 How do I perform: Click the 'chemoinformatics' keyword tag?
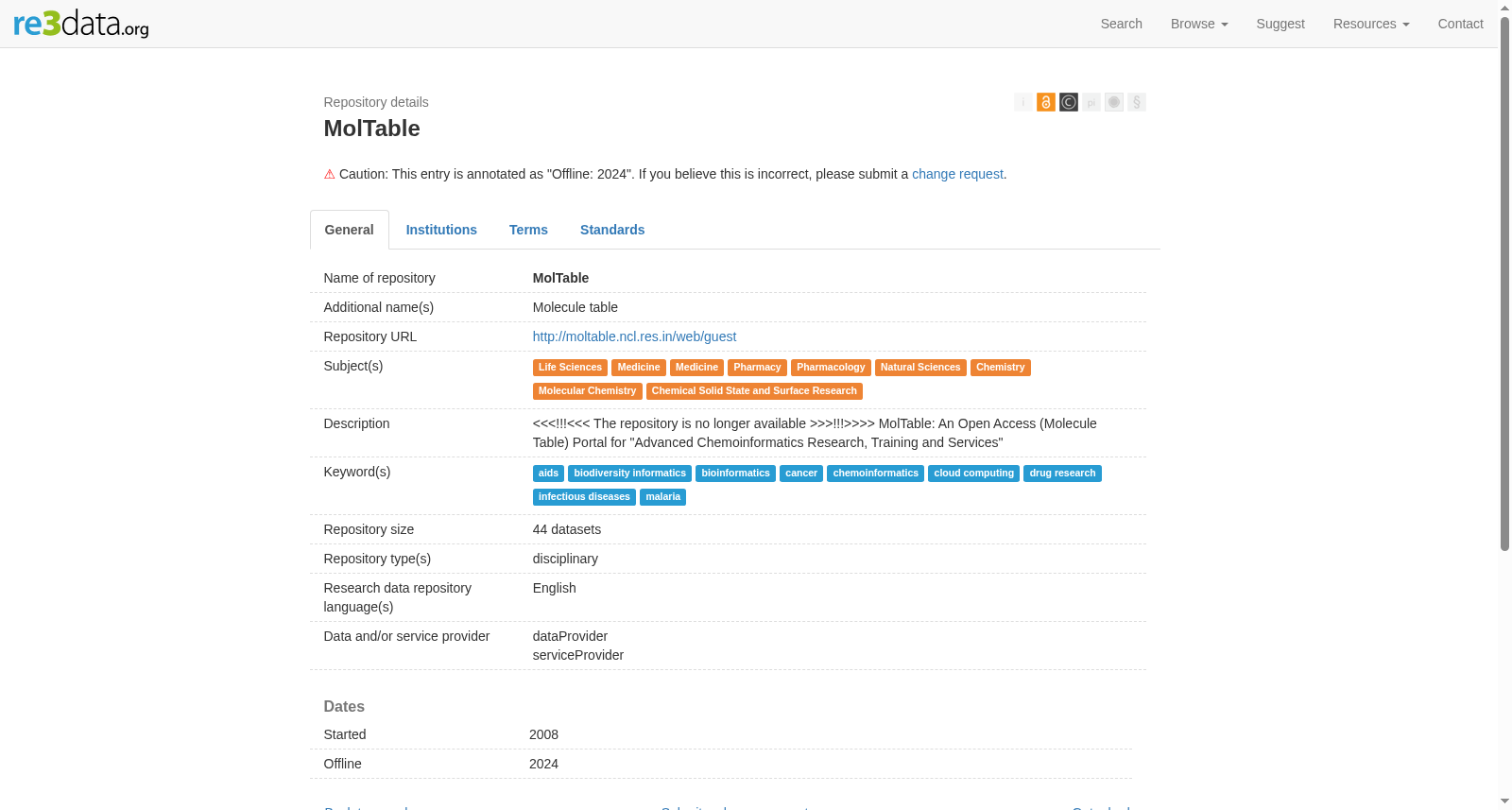tap(875, 474)
